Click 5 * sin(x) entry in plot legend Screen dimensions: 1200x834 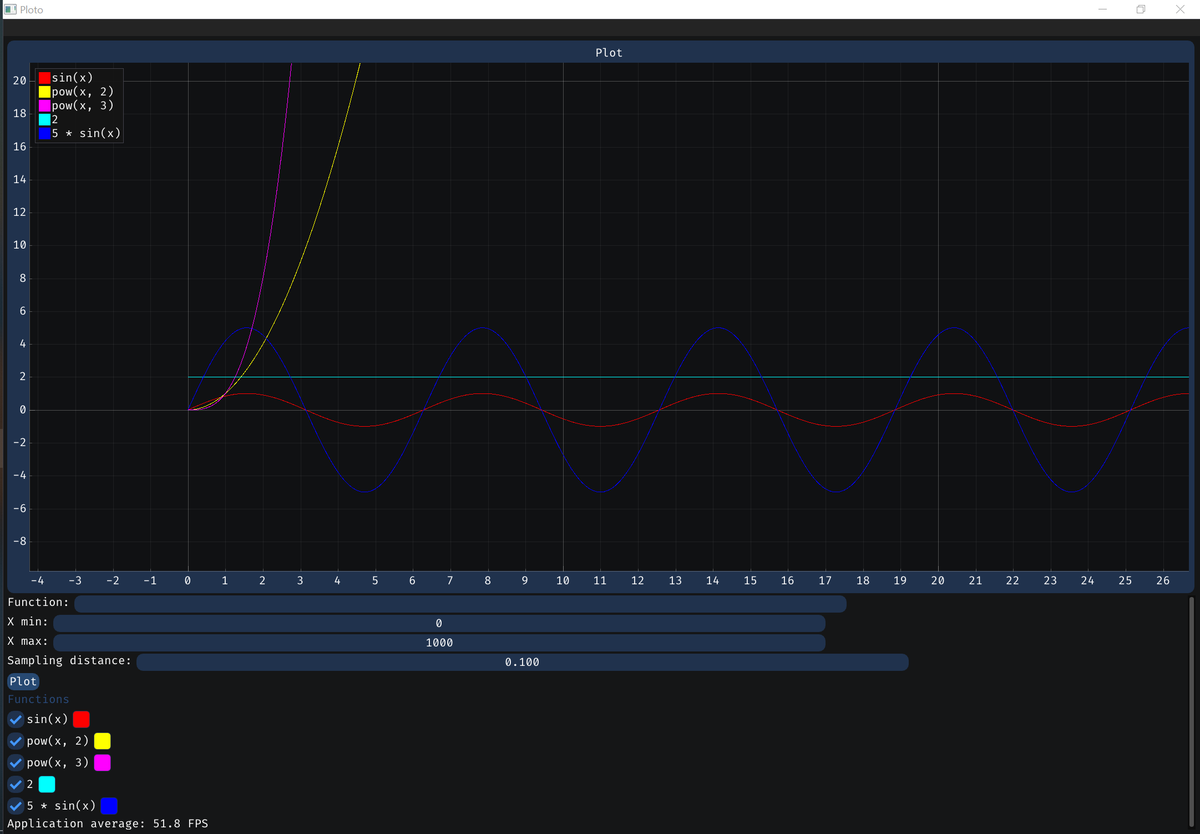(79, 133)
